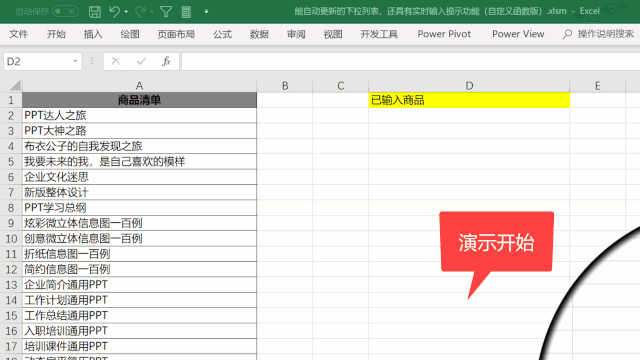Click the Save icon in quick access toolbar
Screen dimensions: 640x360
pos(95,12)
